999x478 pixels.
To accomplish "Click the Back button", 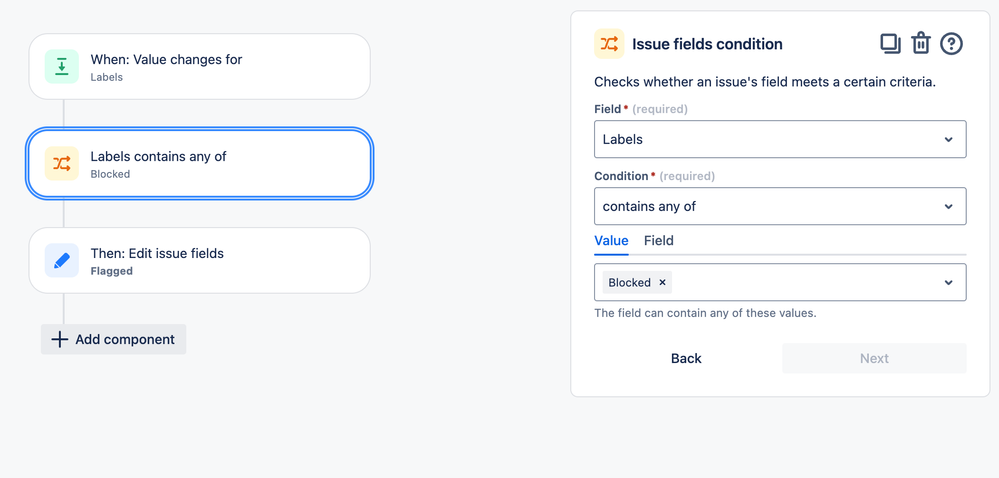I will 686,358.
